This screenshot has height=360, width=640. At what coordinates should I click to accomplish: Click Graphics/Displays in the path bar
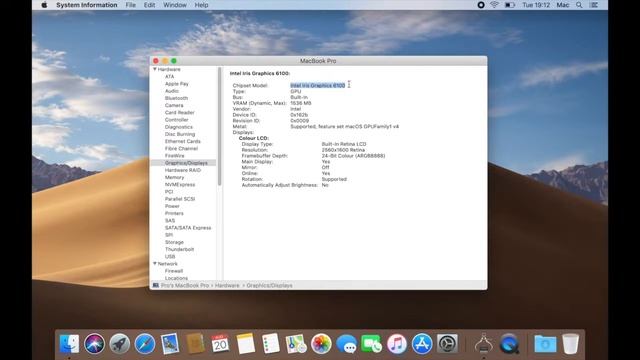269,285
